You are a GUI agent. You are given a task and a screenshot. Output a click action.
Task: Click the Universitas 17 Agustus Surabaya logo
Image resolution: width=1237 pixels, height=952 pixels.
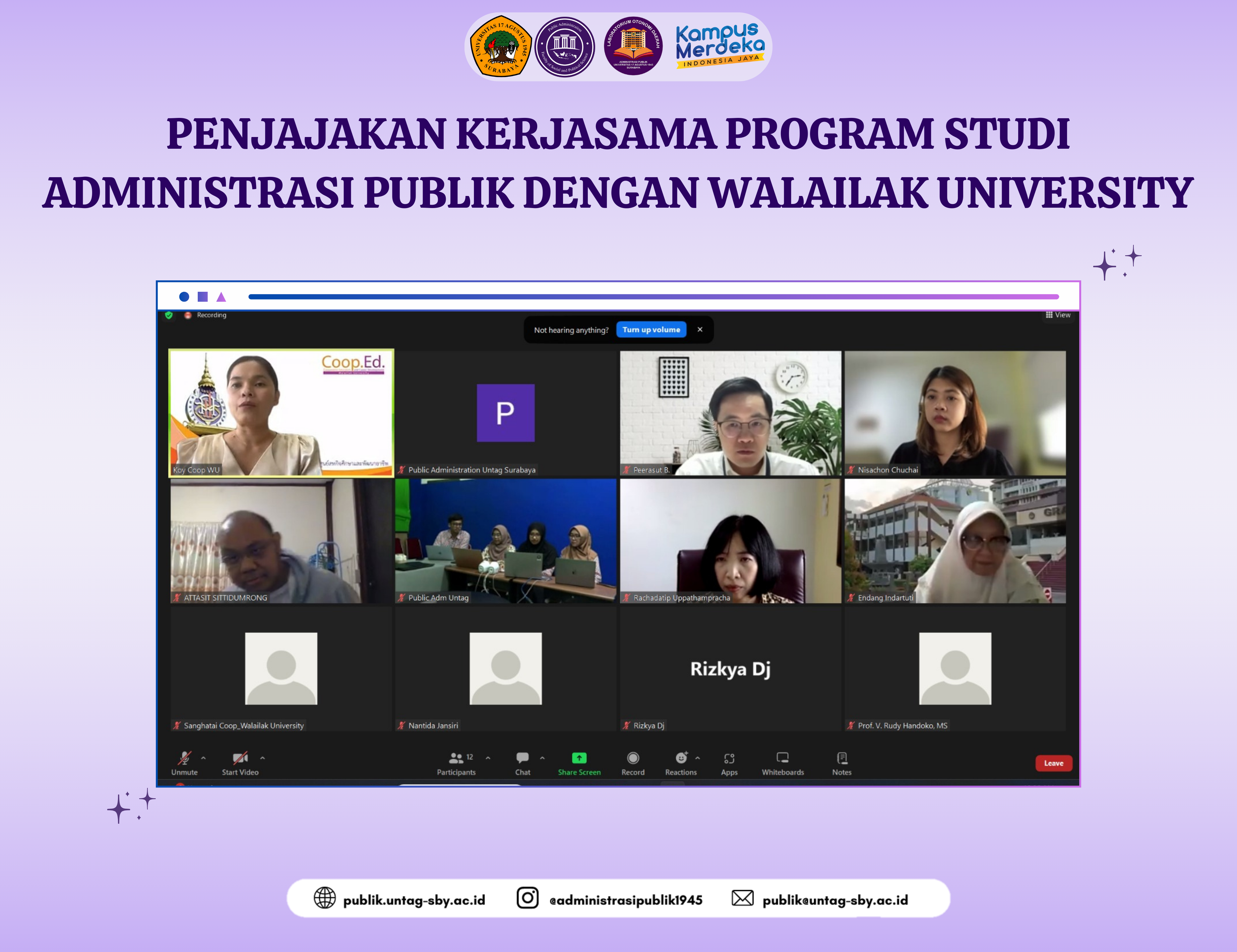[501, 47]
